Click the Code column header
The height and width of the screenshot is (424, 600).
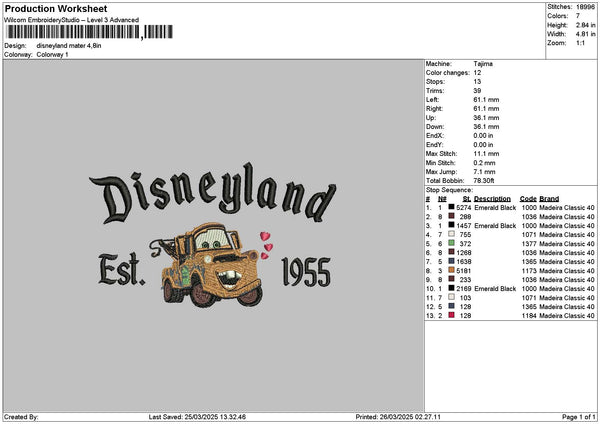[528, 199]
